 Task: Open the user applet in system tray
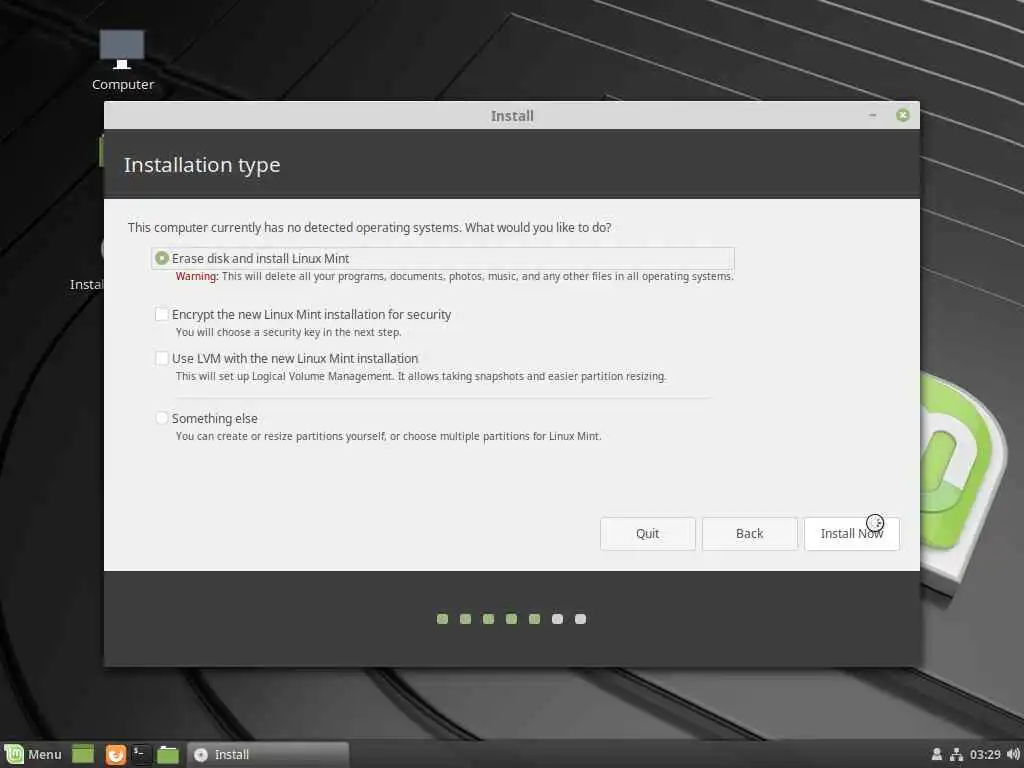(x=936, y=754)
